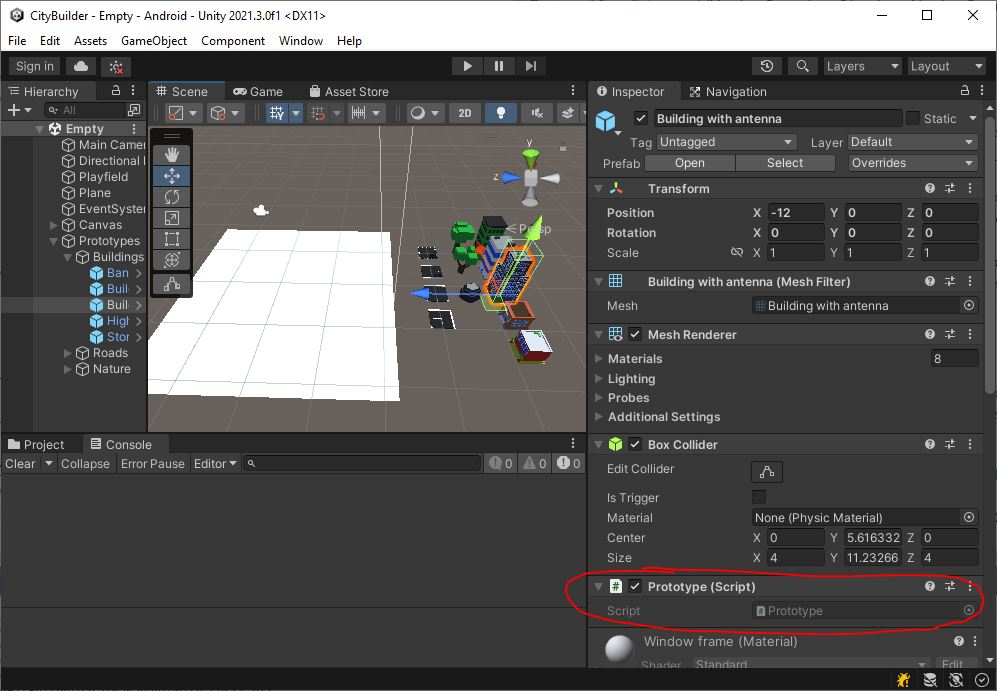
Task: Open the Layers dropdown in toolbar
Action: pos(862,66)
